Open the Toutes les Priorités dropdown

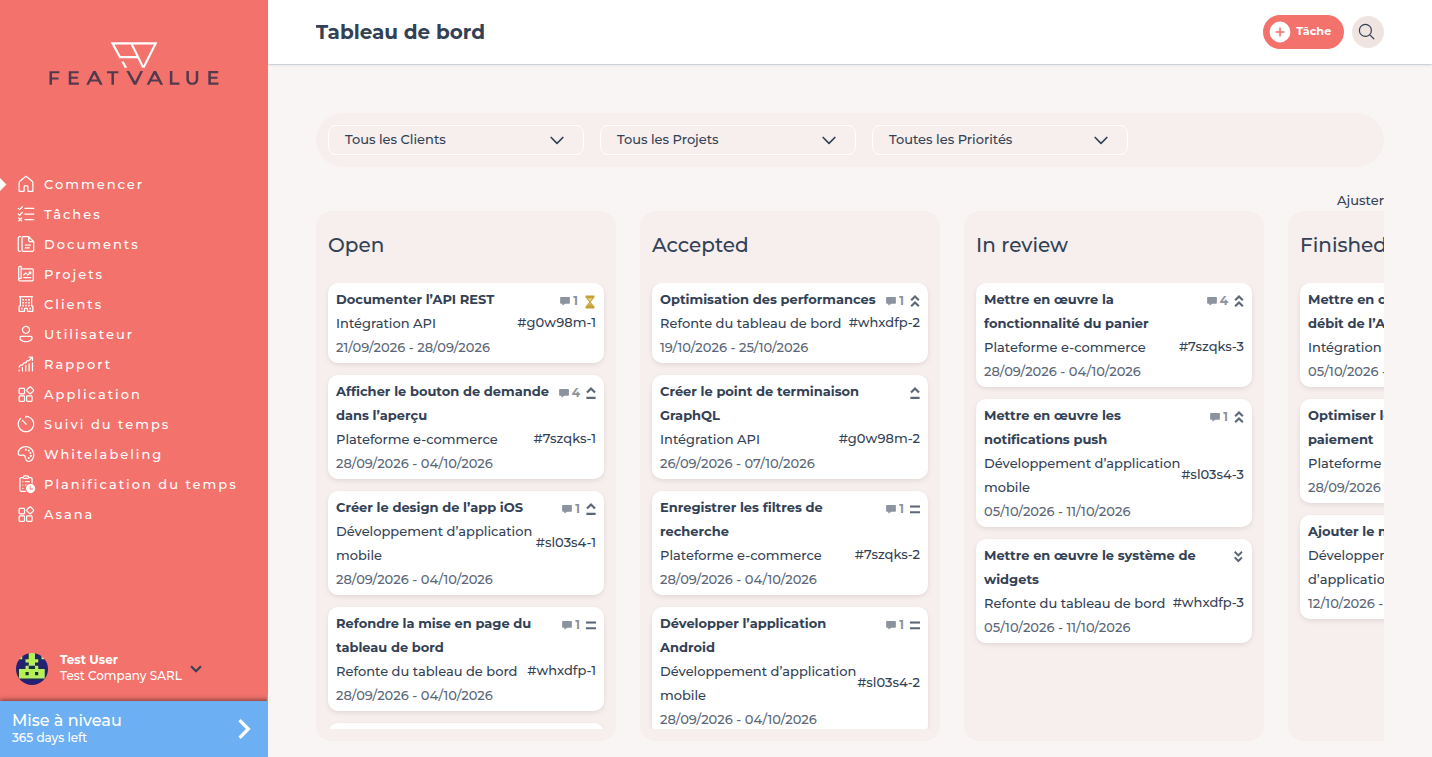tap(1000, 140)
